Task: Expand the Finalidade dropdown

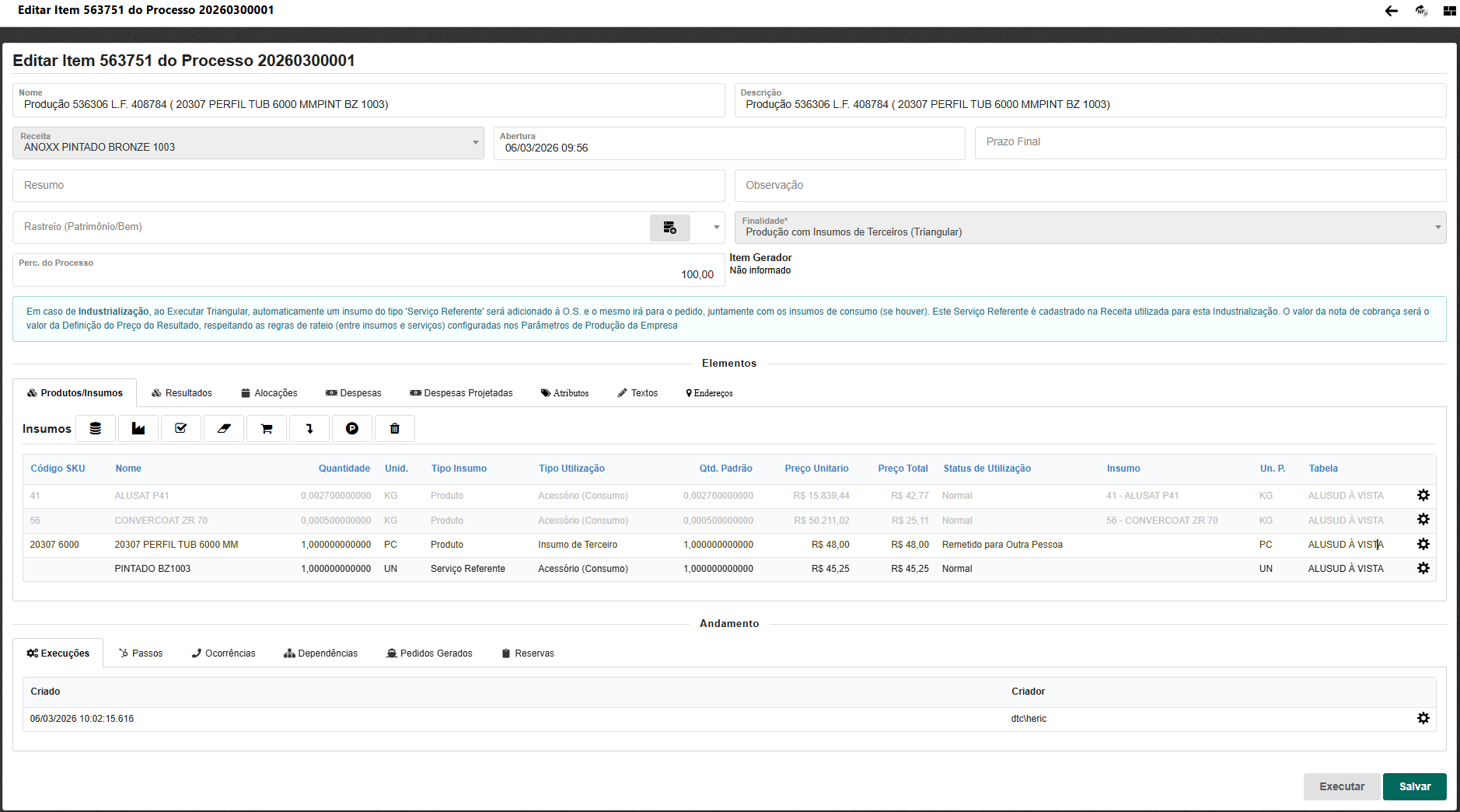Action: tap(1437, 228)
